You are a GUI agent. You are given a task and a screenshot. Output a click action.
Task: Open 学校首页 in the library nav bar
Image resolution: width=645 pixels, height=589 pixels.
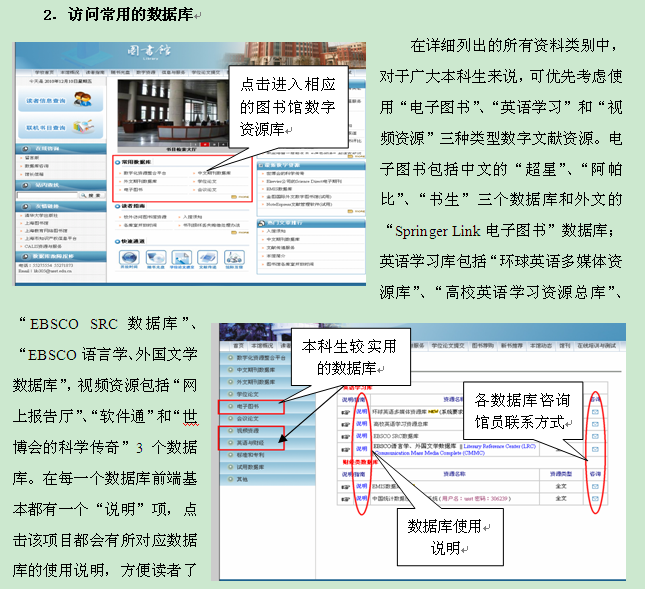pyautogui.click(x=44, y=72)
